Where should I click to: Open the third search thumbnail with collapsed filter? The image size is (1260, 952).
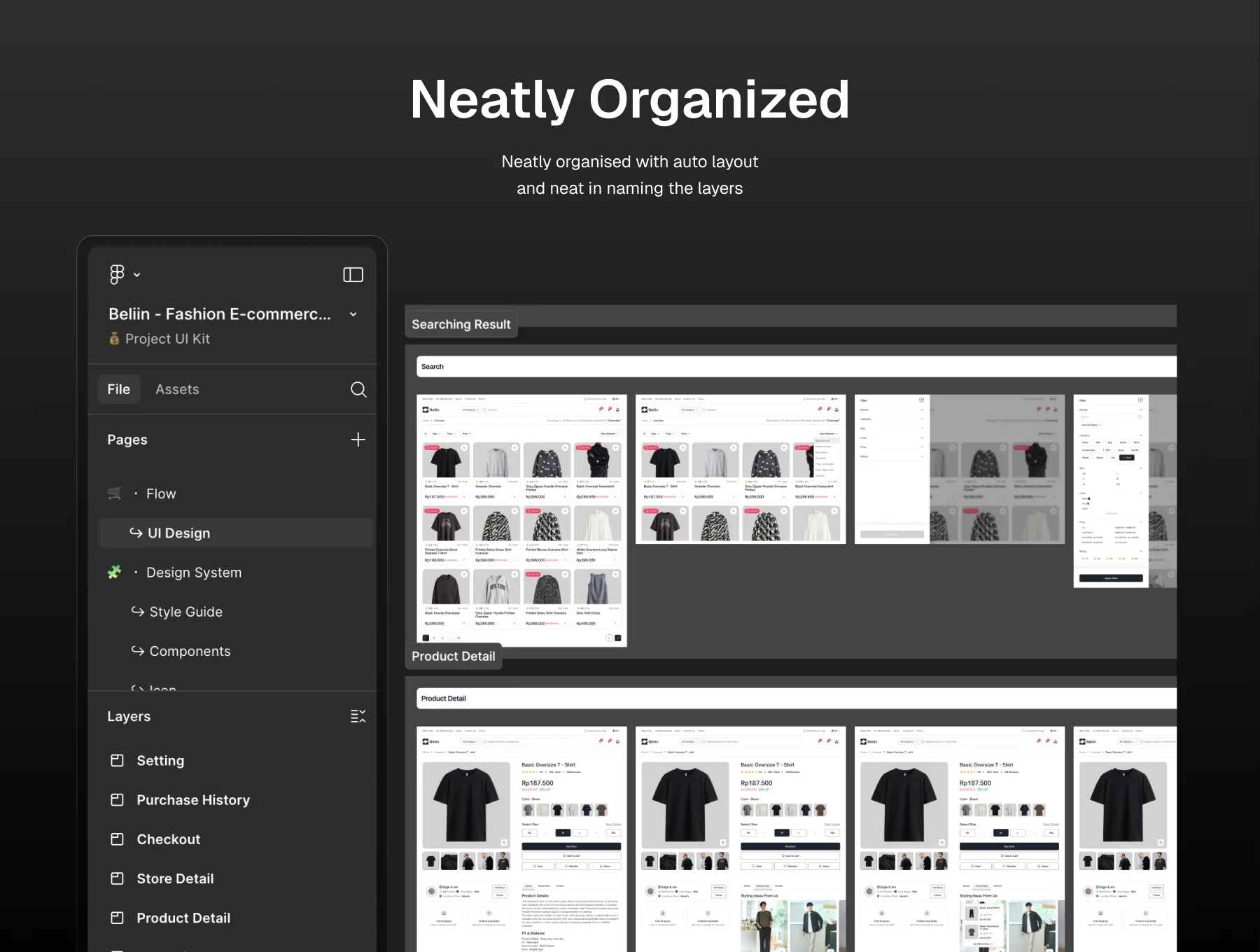coord(960,469)
